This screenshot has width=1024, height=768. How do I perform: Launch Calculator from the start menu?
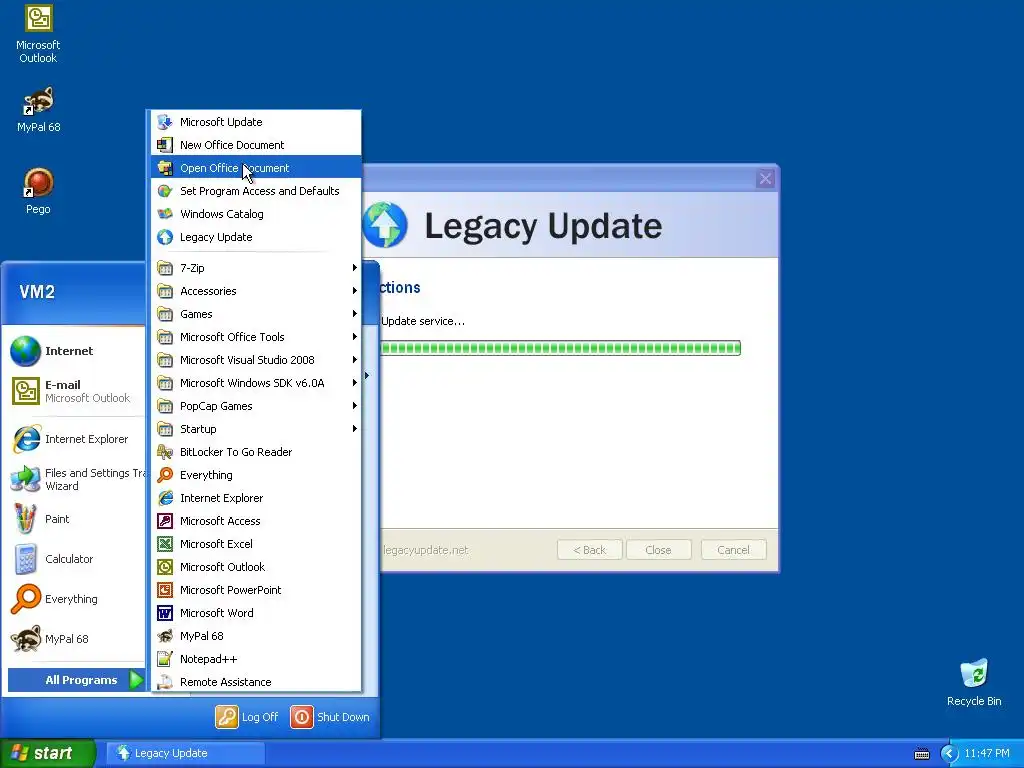pos(76,559)
